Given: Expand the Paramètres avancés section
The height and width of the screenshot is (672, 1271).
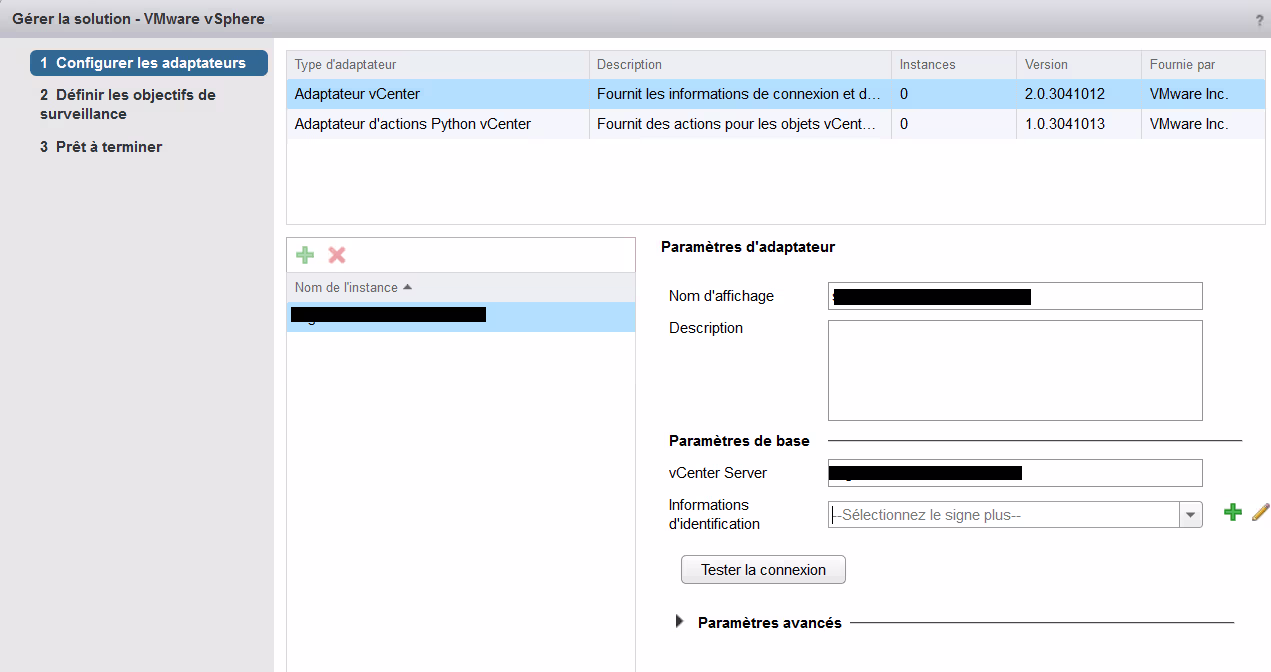Looking at the screenshot, I should (680, 622).
